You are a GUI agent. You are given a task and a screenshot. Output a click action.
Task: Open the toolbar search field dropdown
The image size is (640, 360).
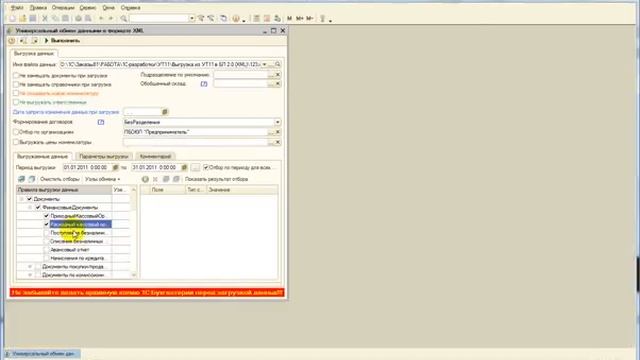click(191, 18)
